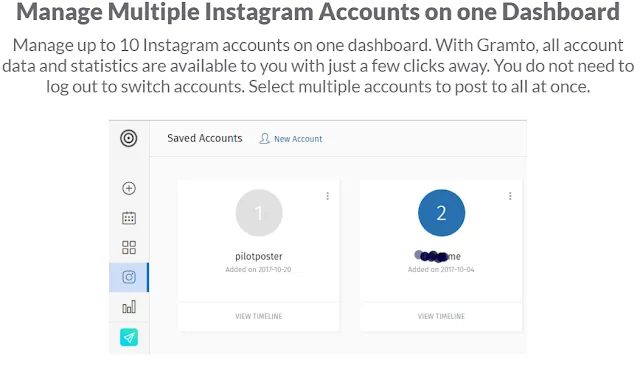Select the Saved Accounts heading tab
640x369 pixels.
coord(204,138)
